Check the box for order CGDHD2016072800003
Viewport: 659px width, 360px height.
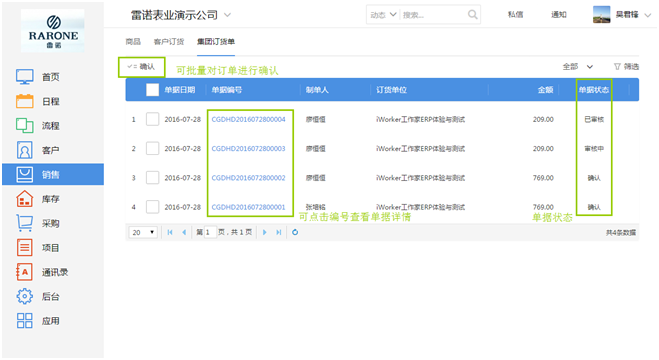[x=153, y=148]
